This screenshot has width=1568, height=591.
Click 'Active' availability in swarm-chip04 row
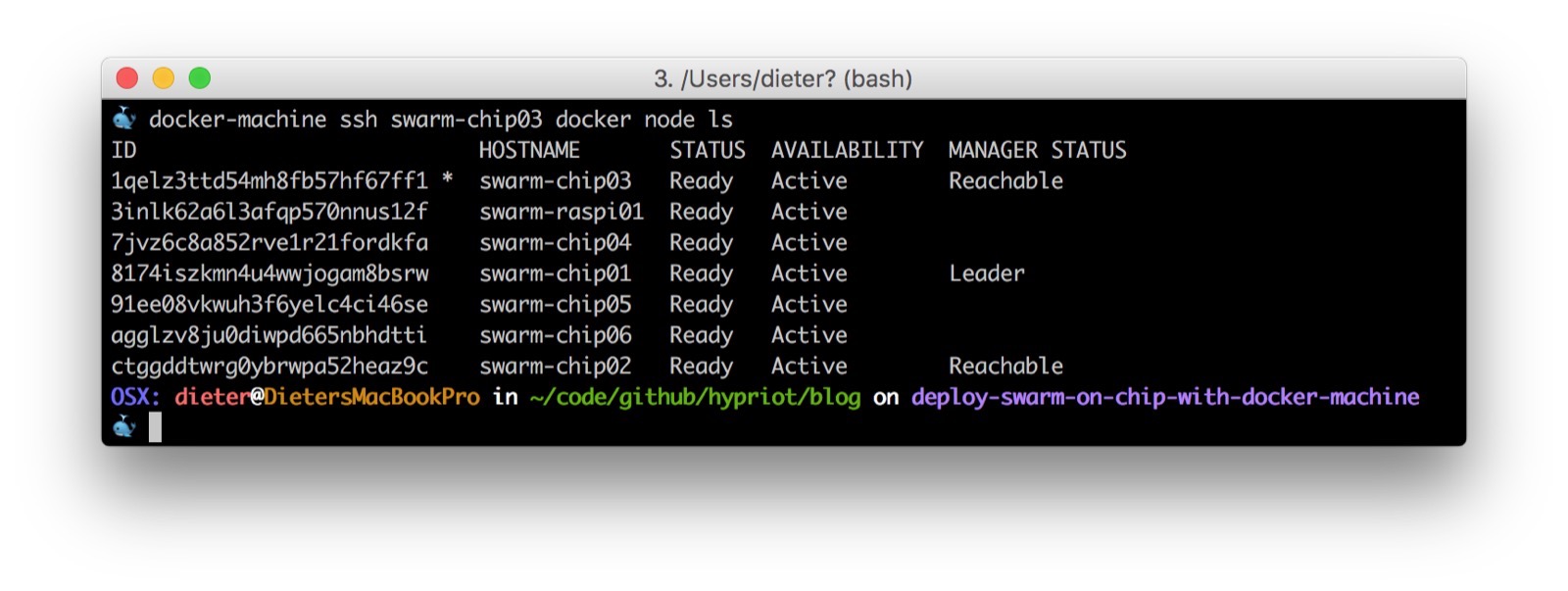tap(809, 242)
